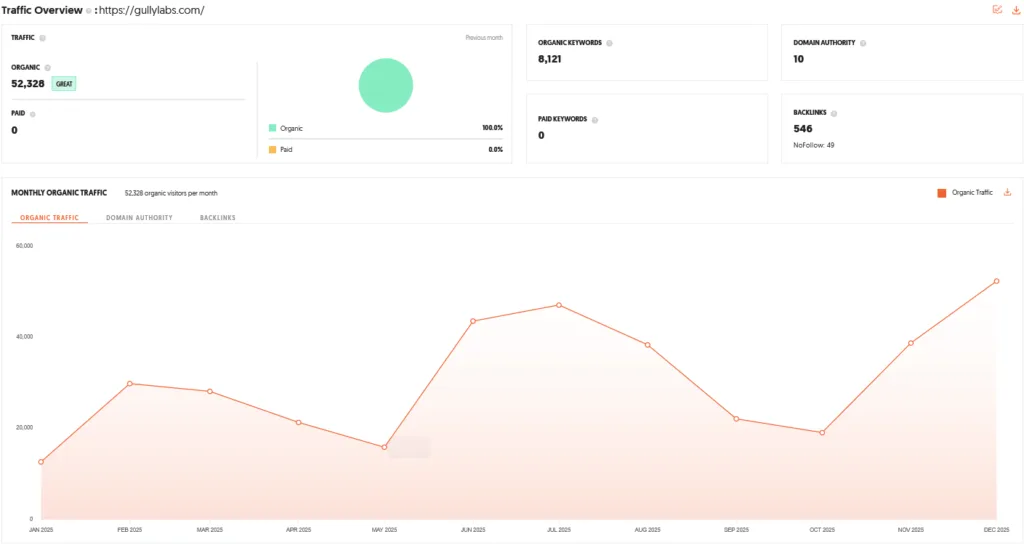Image resolution: width=1024 pixels, height=545 pixels.
Task: Click the MONTHLY ORGANIC TRAFFIC heading
Action: [59, 193]
